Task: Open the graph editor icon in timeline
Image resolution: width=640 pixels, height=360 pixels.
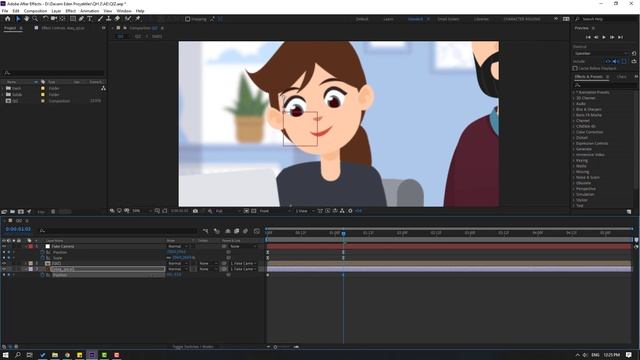Action: [x=257, y=231]
